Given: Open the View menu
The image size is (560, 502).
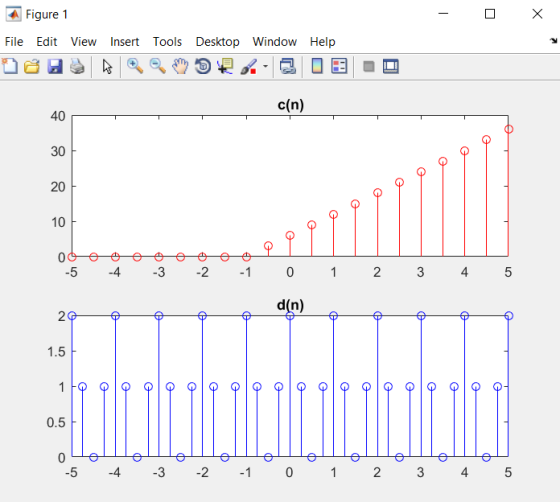Looking at the screenshot, I should [x=84, y=42].
